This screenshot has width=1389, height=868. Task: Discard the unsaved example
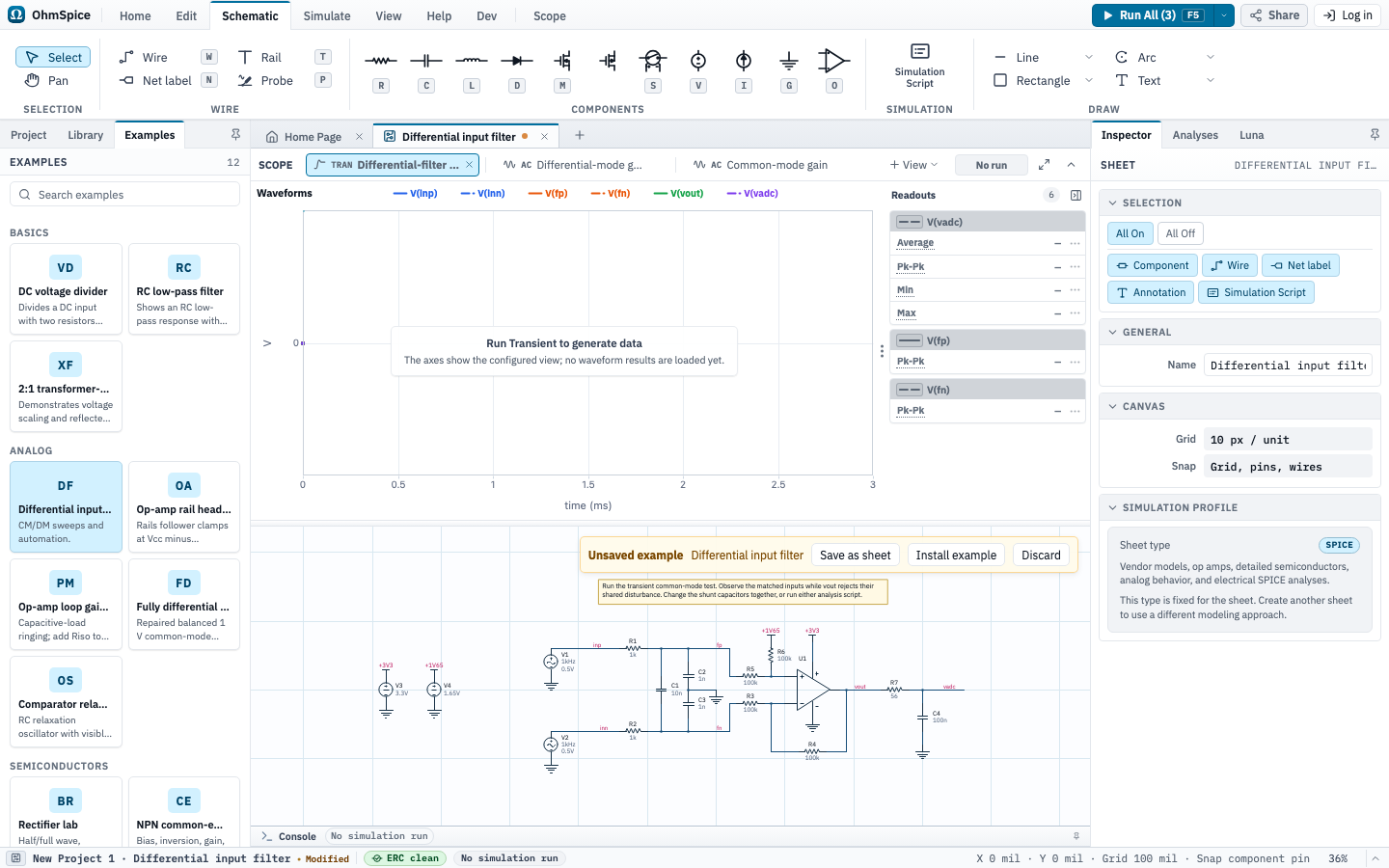point(1041,556)
